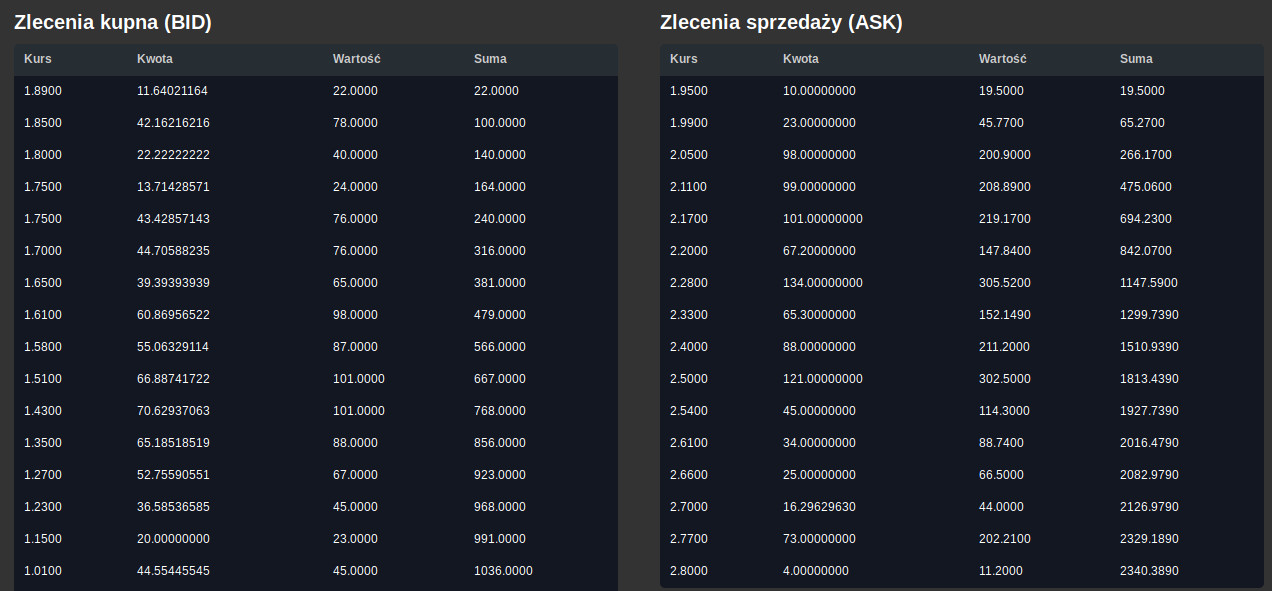Click the Kurs column header in BID table
This screenshot has height=591, width=1272.
37,58
